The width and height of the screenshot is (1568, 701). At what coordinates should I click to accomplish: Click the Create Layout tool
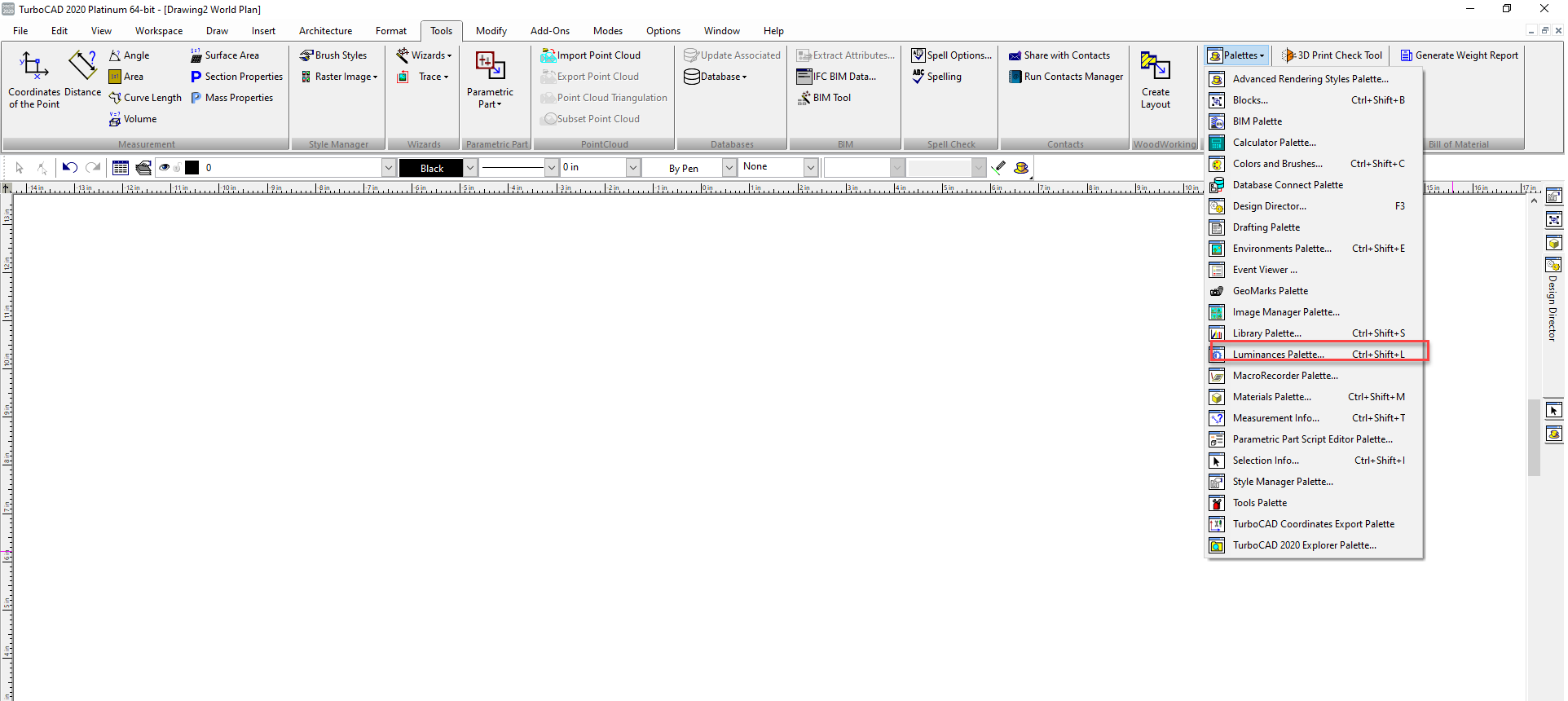point(1156,79)
